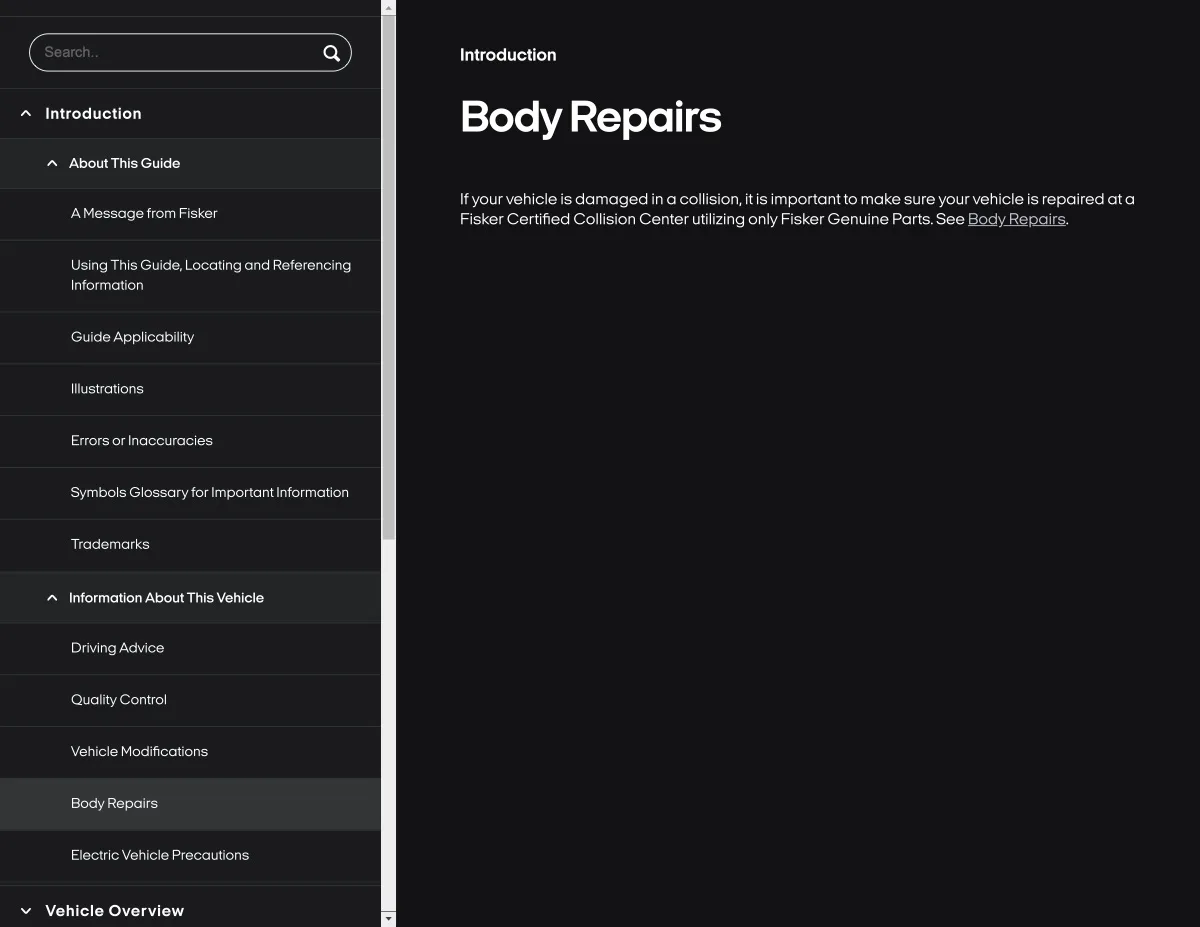
Task: Select Body Repairs in the sidebar
Action: tap(114, 804)
